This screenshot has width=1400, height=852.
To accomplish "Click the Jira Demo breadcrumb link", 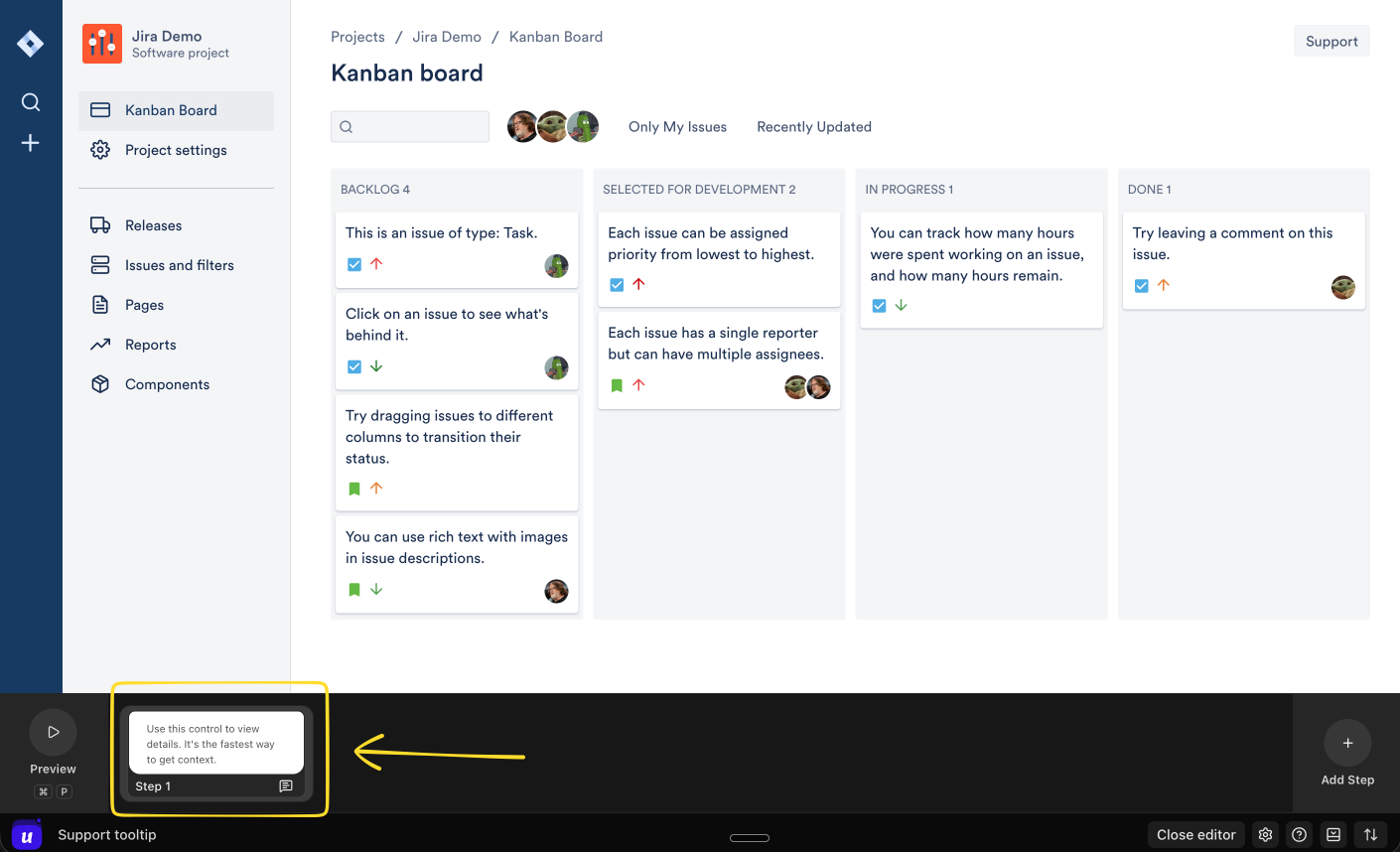I will click(x=447, y=37).
